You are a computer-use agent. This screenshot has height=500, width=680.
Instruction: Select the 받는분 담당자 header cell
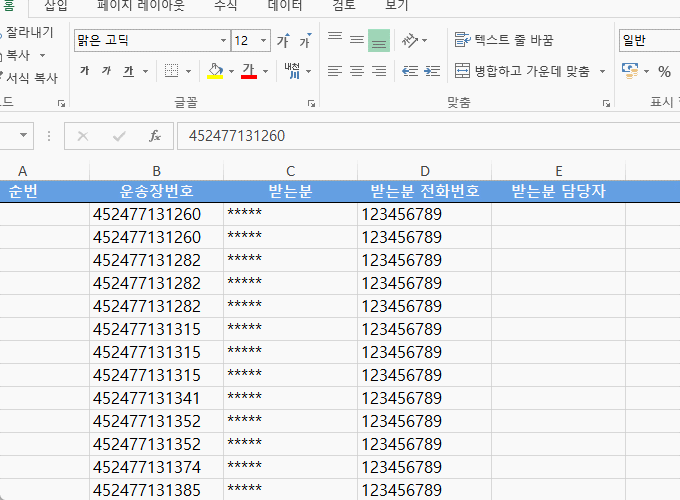coord(559,191)
